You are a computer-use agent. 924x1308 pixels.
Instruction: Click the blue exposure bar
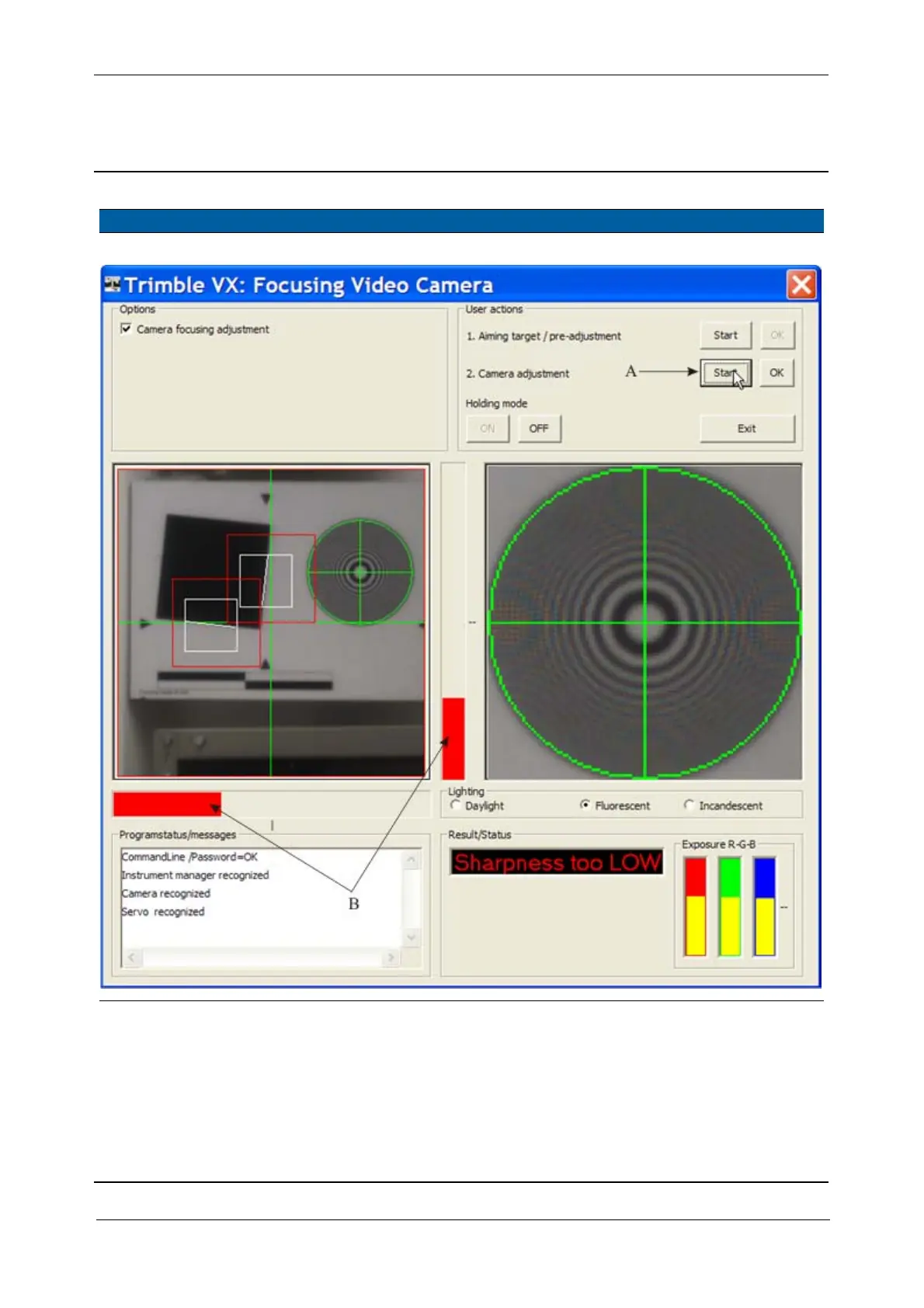coord(765,906)
